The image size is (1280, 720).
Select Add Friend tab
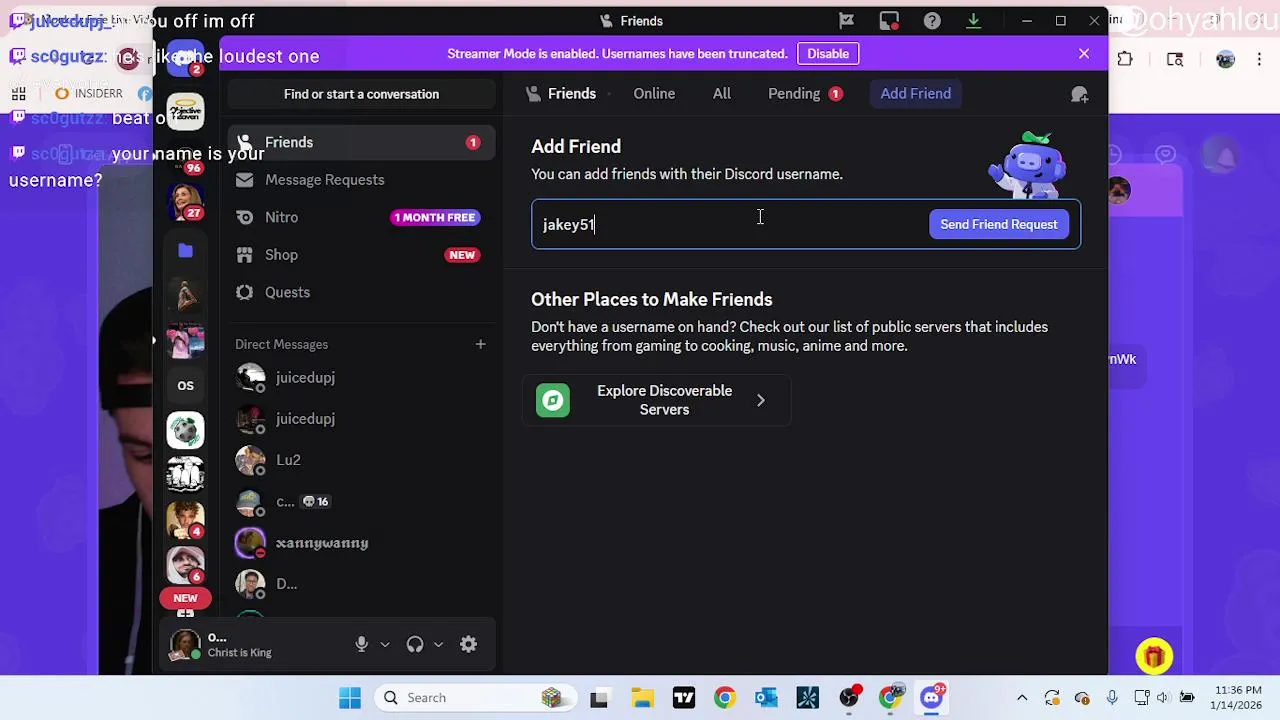pos(916,94)
